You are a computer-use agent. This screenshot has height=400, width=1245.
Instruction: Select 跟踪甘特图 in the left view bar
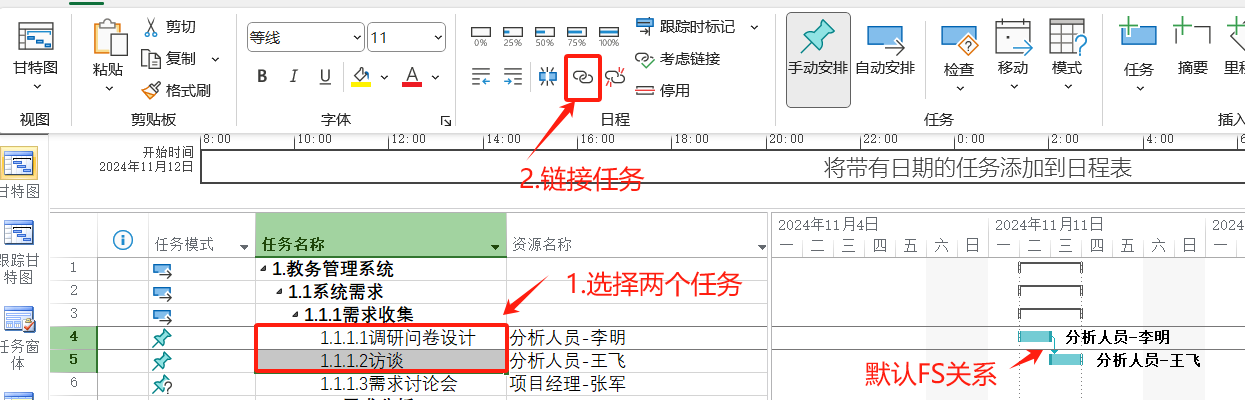18,252
